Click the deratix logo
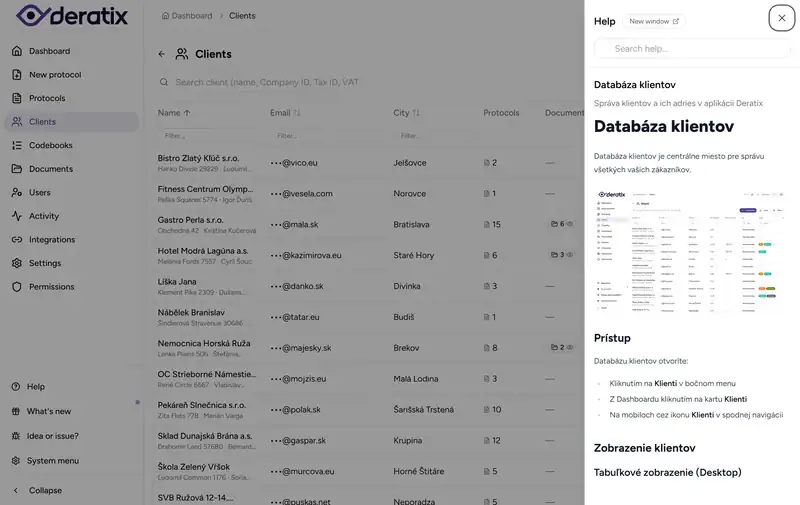Viewport: 800px width, 505px height. pos(72,15)
